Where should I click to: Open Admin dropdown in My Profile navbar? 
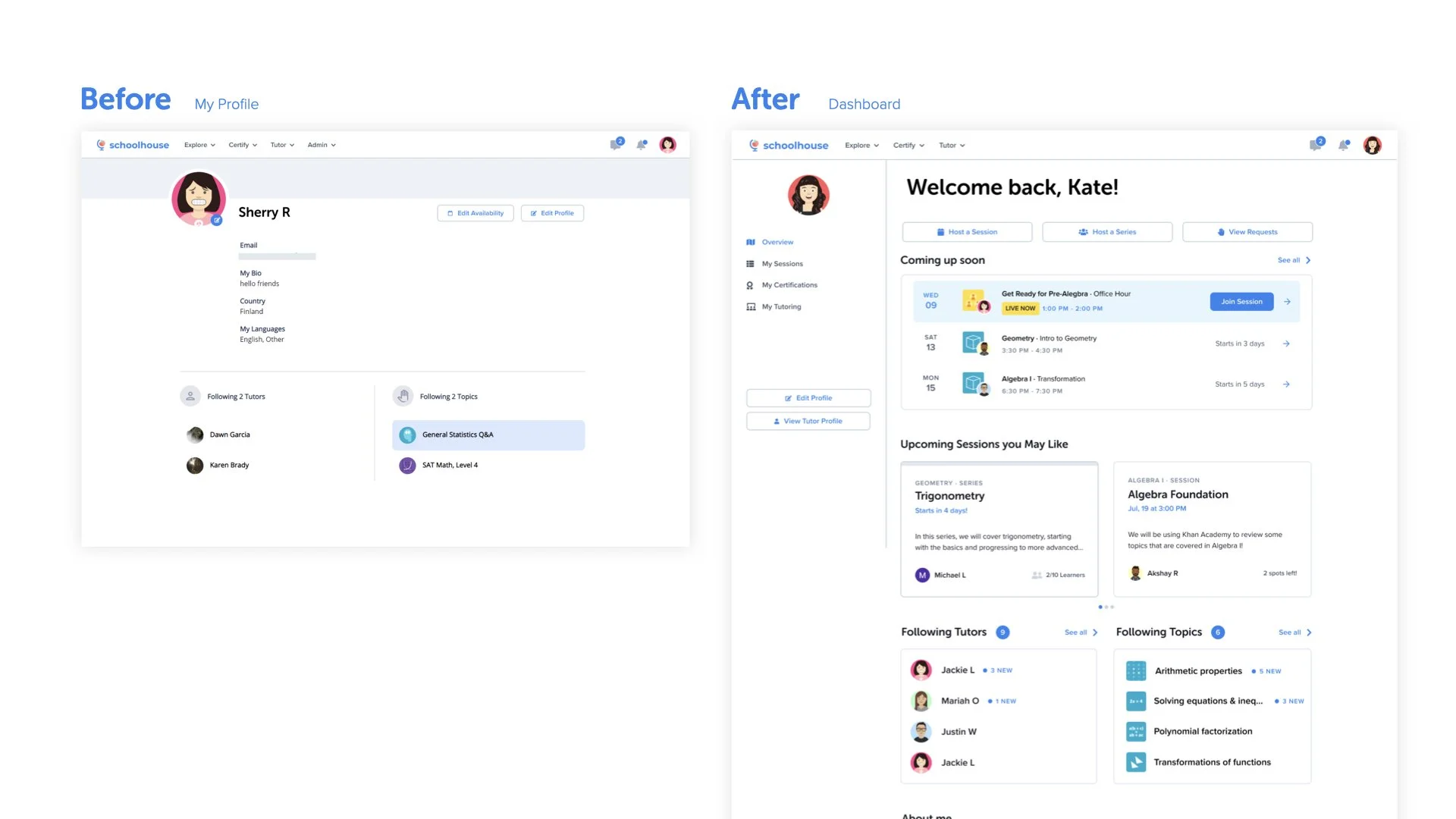click(x=322, y=145)
